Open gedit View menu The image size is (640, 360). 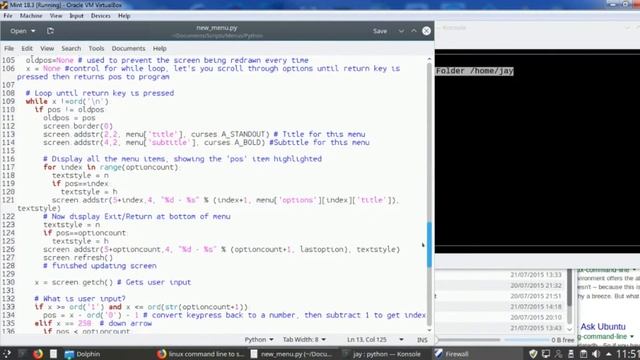pos(47,48)
